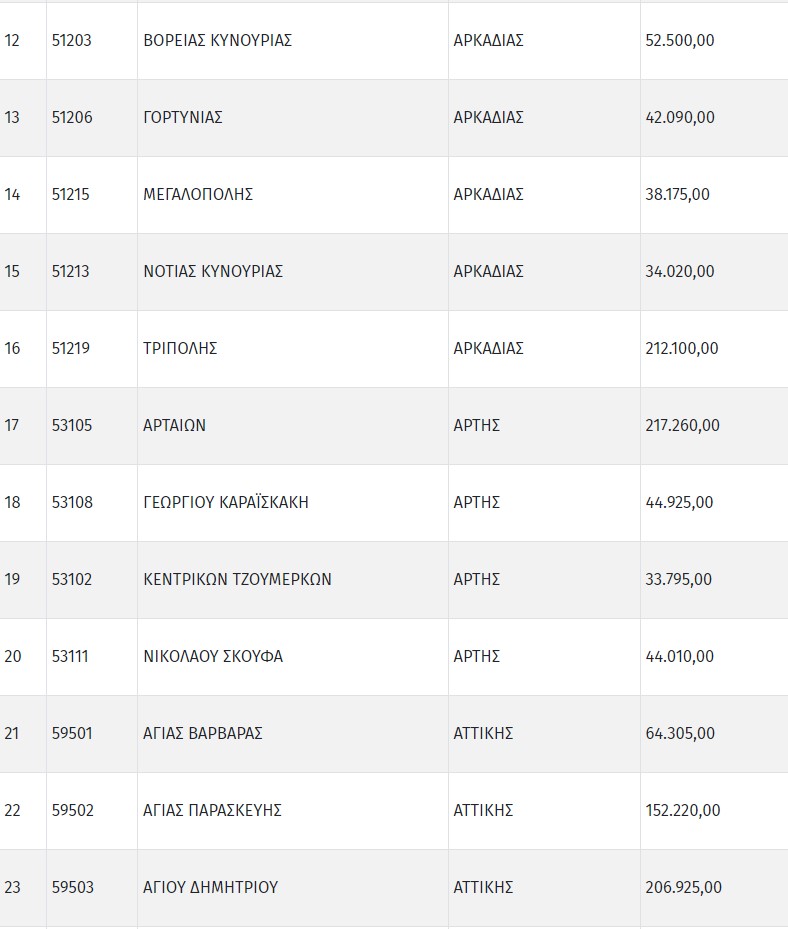Select ΑΓΙΑΣ ΠΑΡΑΣΚΕΥΗΣ in the table
788x929 pixels.
pos(212,811)
